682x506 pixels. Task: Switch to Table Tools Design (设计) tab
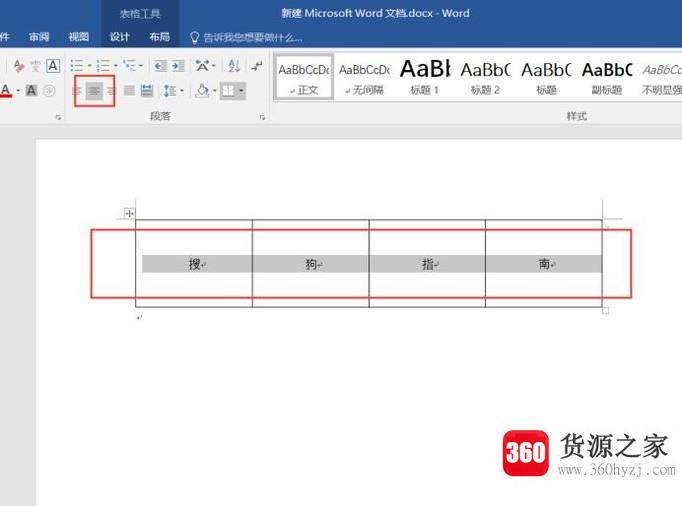coord(120,37)
